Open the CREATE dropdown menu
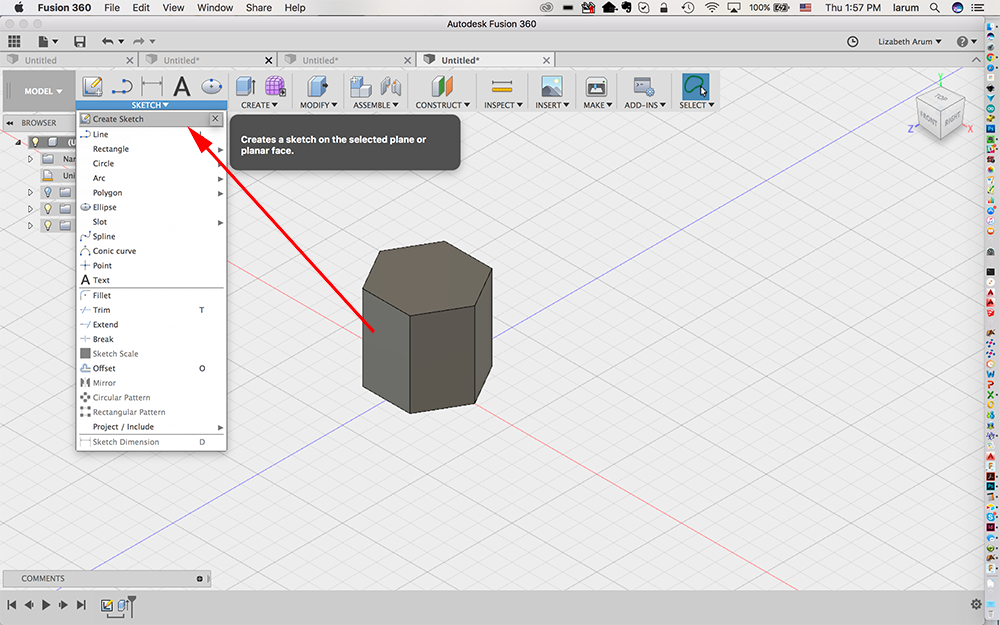This screenshot has height=625, width=1000. pos(259,105)
